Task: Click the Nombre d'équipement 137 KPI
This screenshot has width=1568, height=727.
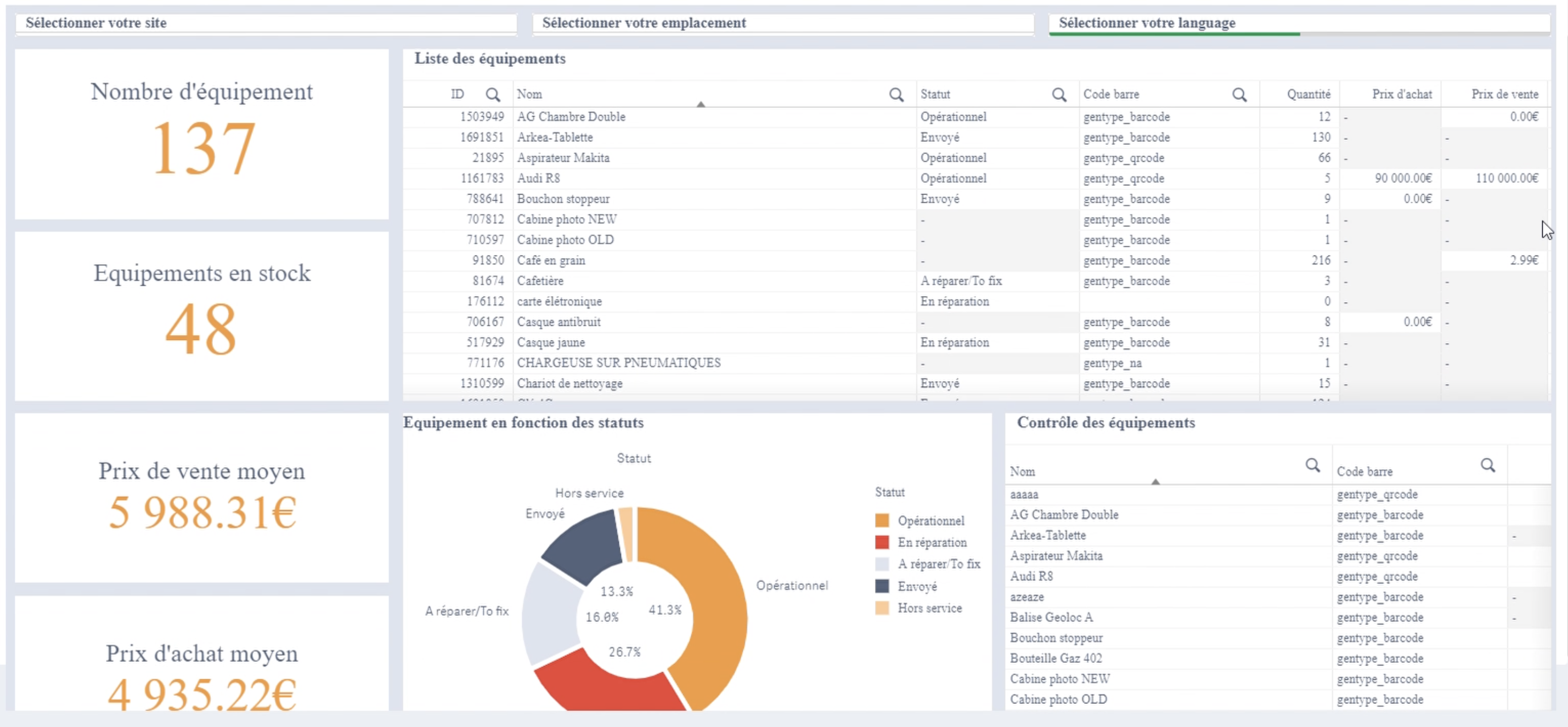Action: click(x=201, y=134)
